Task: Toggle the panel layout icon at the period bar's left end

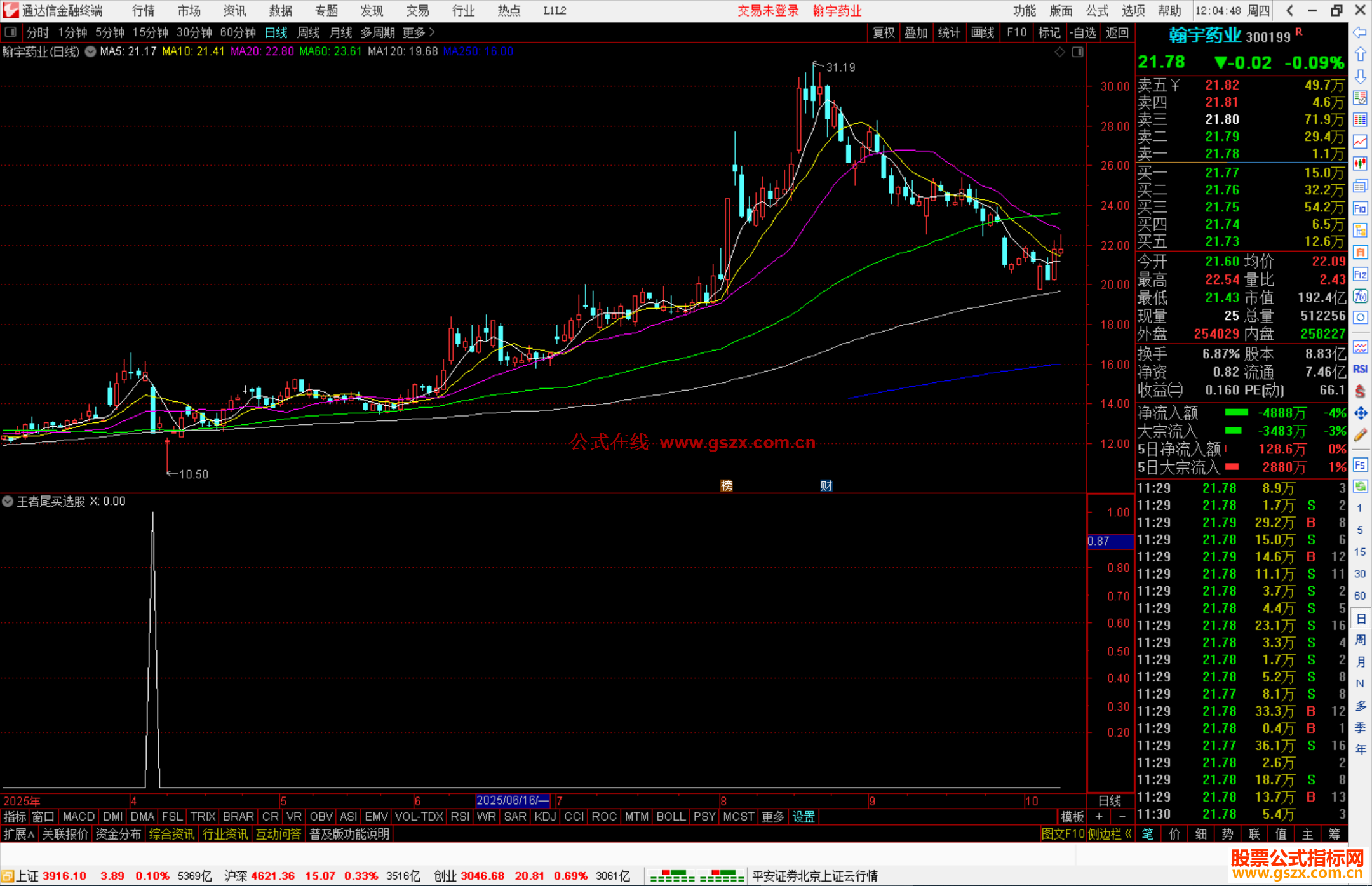Action: 10,32
